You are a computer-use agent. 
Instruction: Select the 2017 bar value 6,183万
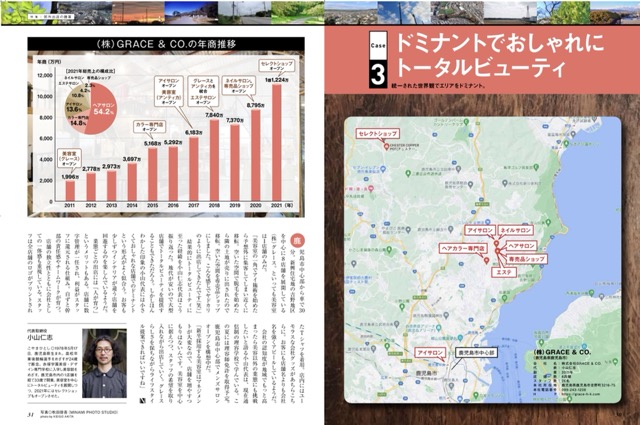tap(194, 133)
